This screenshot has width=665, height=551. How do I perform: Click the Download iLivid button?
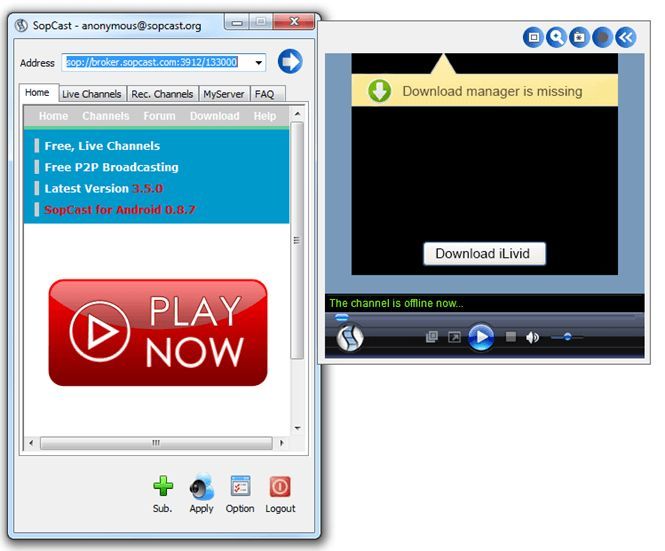[484, 254]
